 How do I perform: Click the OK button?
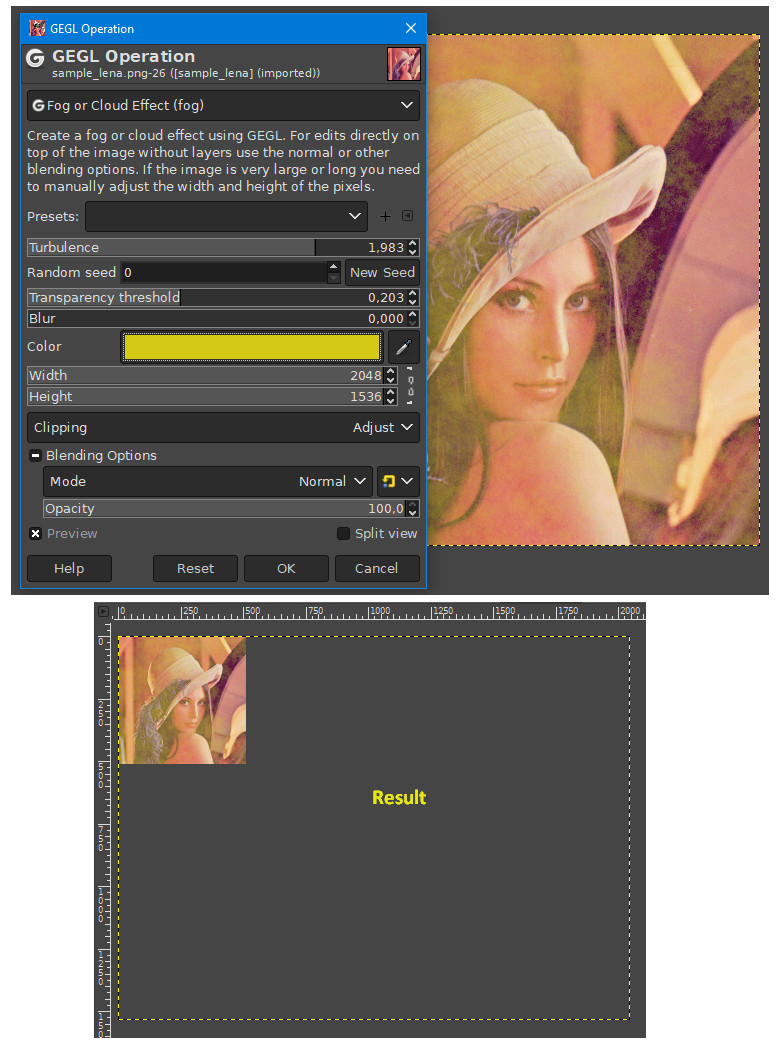coord(286,569)
